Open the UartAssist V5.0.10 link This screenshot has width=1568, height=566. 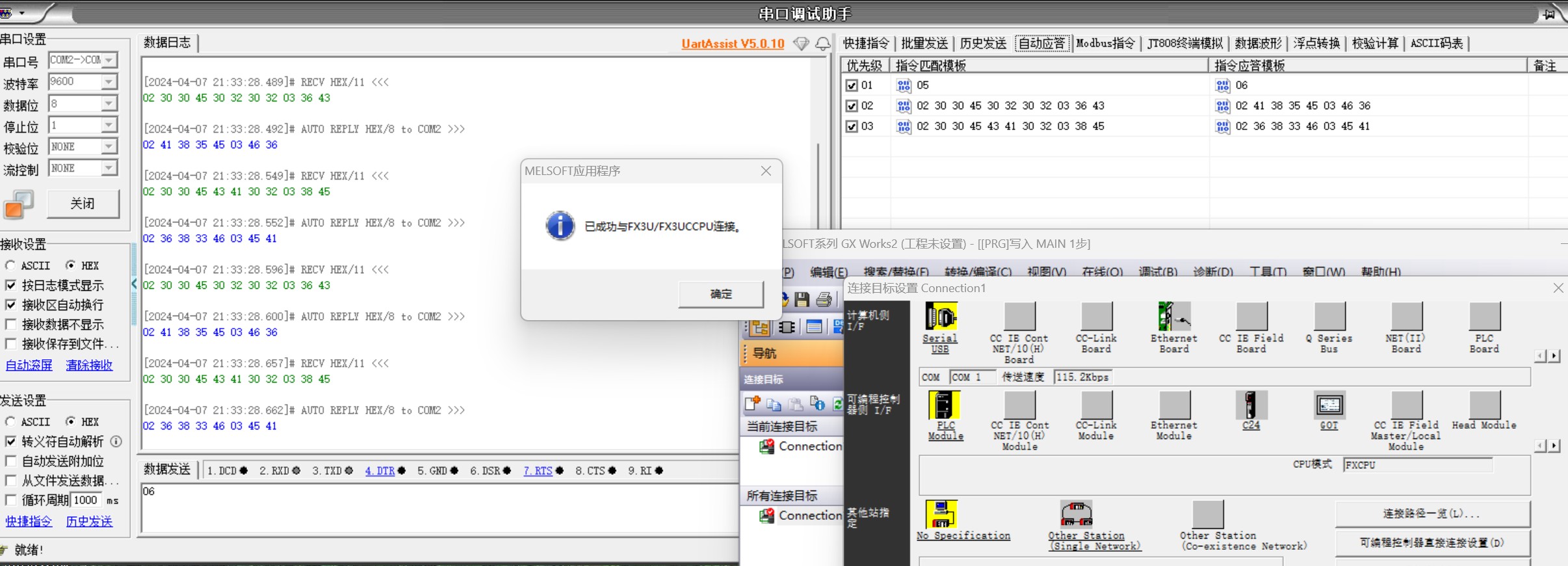733,44
